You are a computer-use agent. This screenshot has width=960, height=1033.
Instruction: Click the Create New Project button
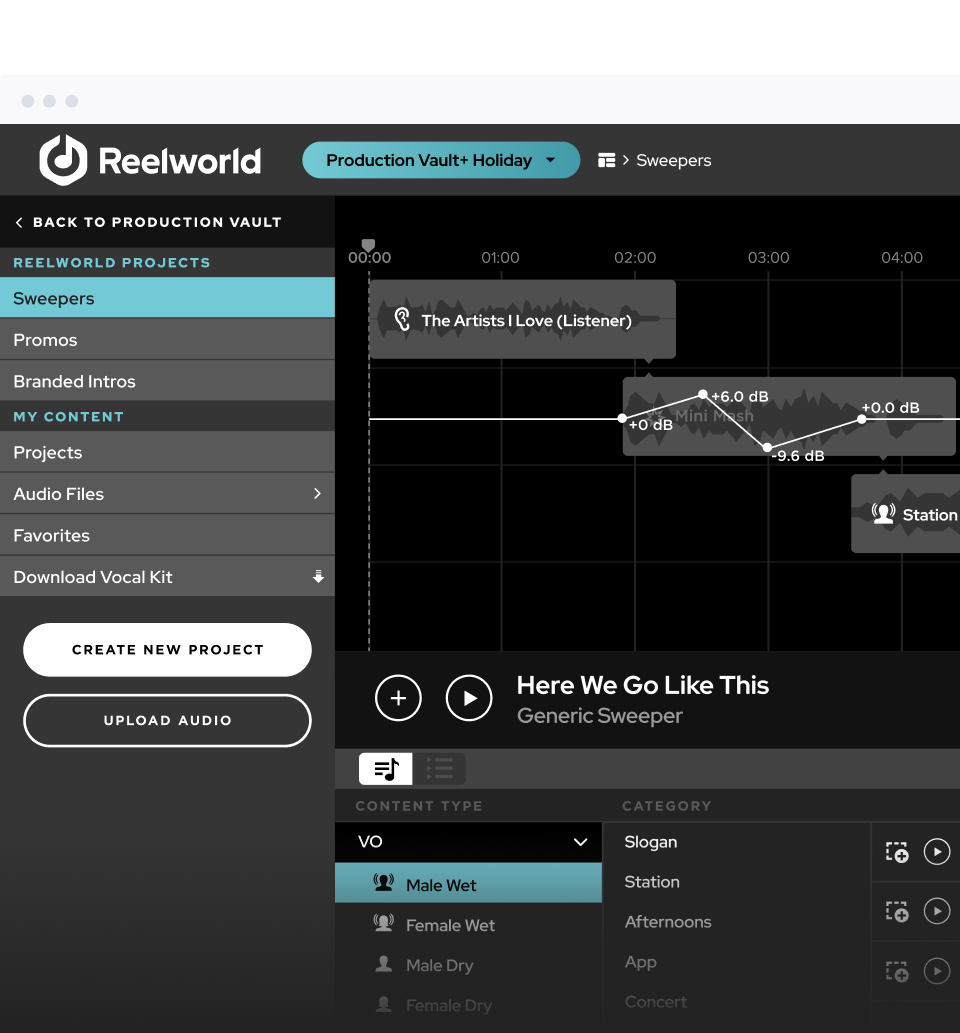point(167,650)
